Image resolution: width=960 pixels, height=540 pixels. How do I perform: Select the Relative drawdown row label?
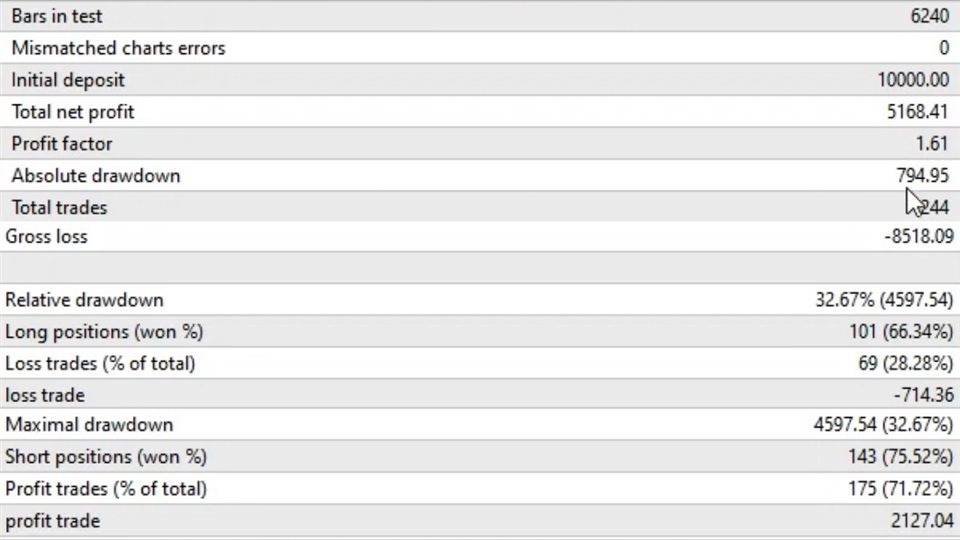tap(84, 300)
